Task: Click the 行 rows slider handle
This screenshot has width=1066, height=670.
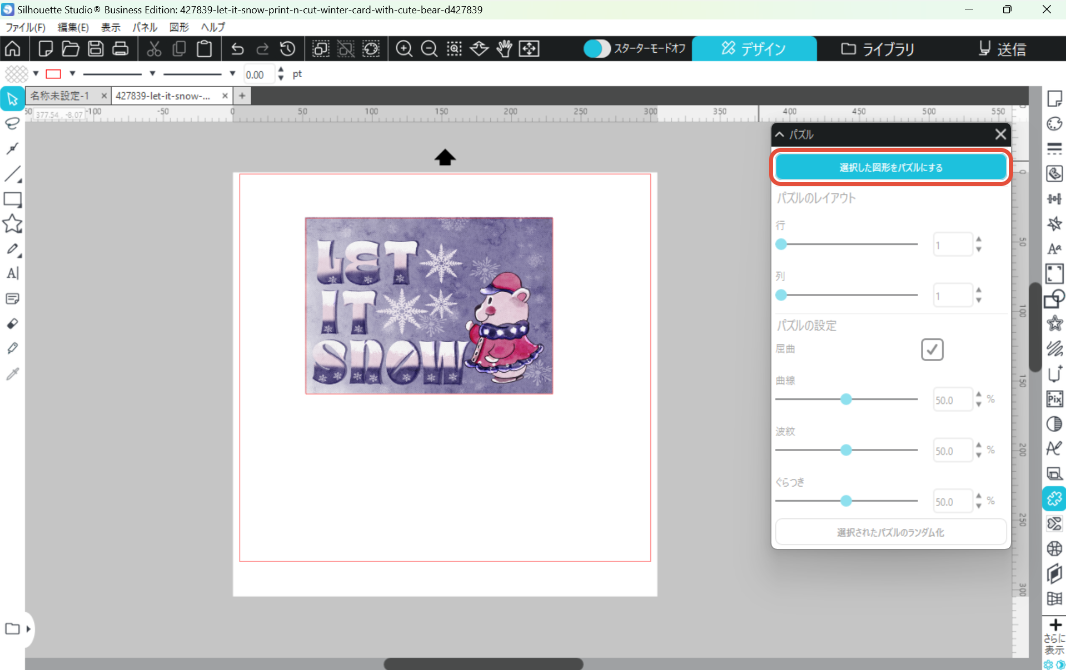Action: [781, 244]
